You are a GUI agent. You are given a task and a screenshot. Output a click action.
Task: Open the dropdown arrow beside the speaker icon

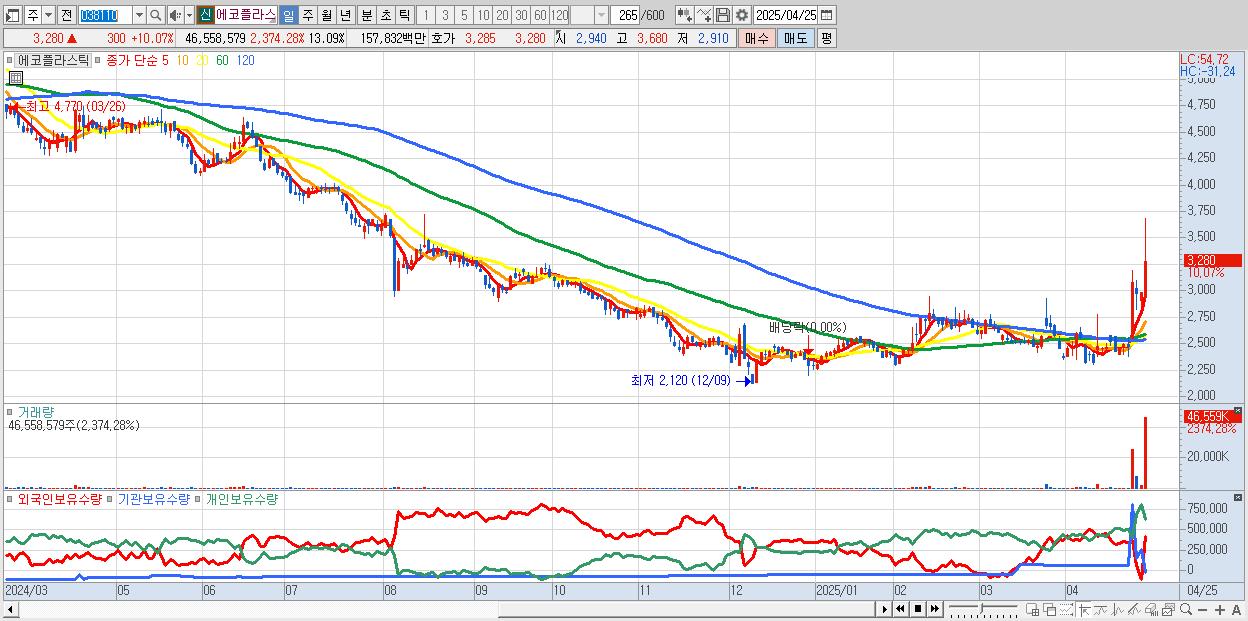pyautogui.click(x=189, y=15)
